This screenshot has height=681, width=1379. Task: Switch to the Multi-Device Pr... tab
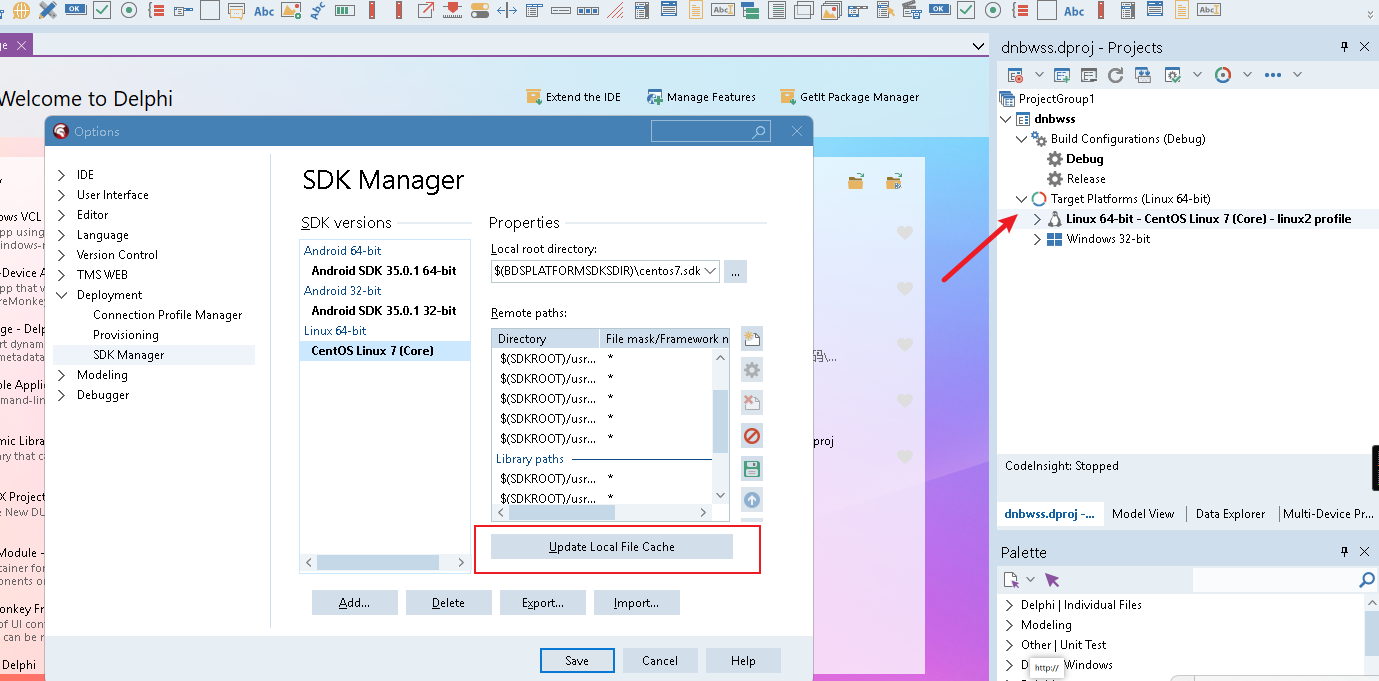pos(1328,514)
